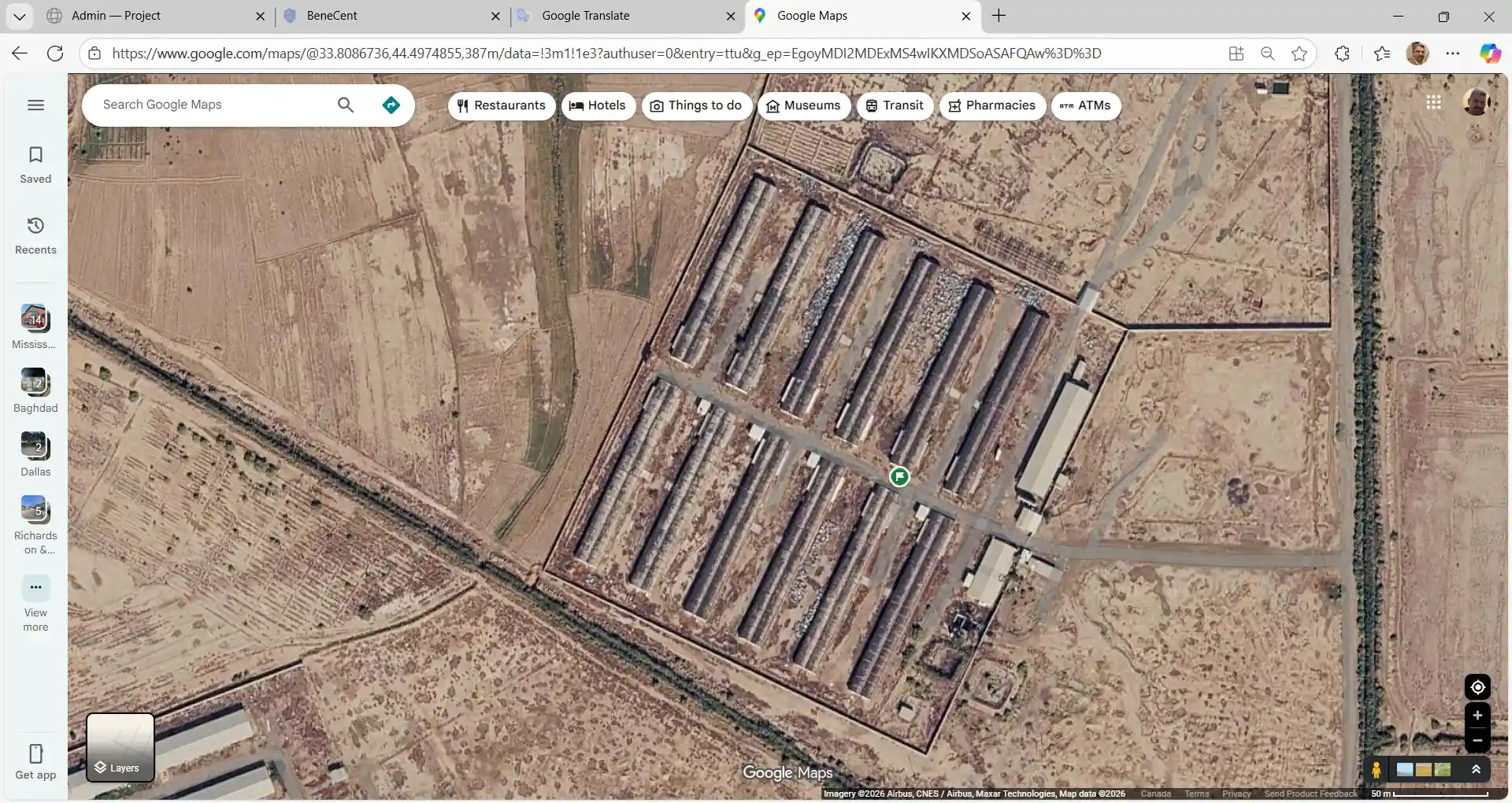The width and height of the screenshot is (1512, 803).
Task: Zoom out the map with minus button
Action: point(1477,740)
